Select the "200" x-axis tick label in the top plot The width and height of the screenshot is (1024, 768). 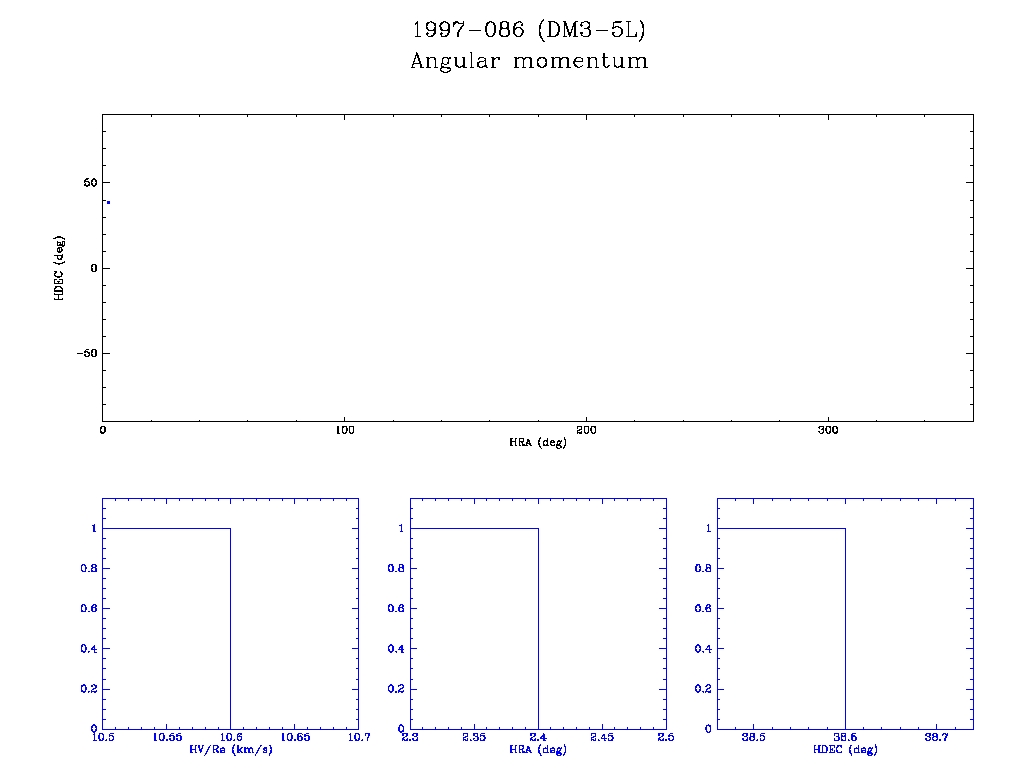coord(586,430)
